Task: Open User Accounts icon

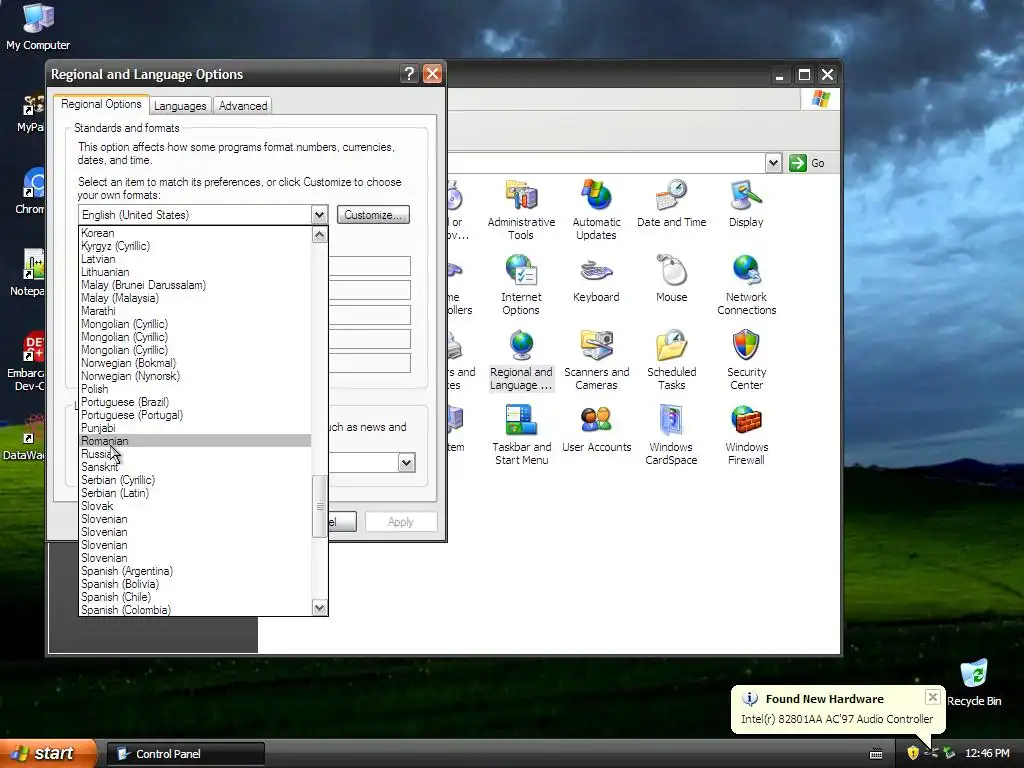Action: pyautogui.click(x=596, y=428)
